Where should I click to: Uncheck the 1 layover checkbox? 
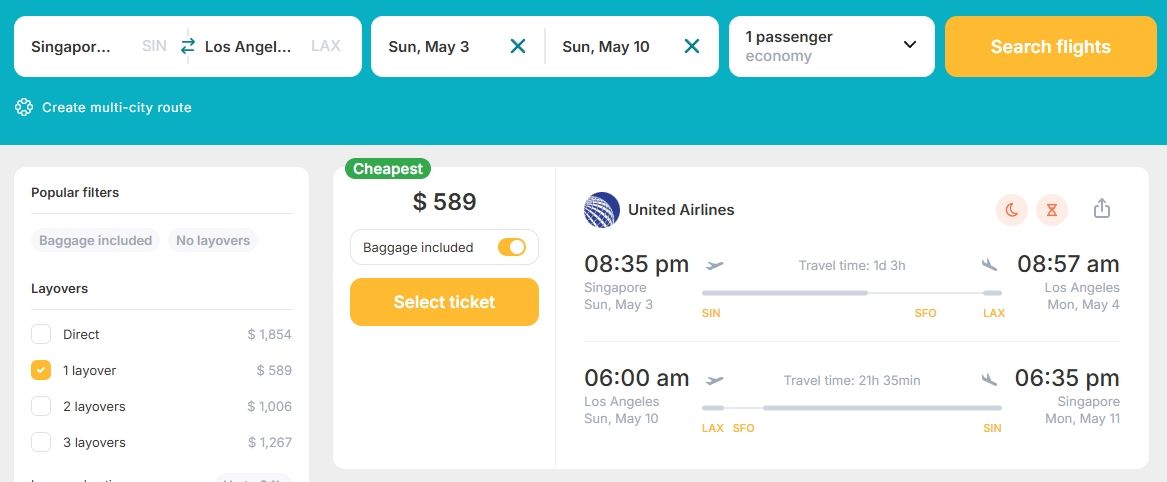41,370
